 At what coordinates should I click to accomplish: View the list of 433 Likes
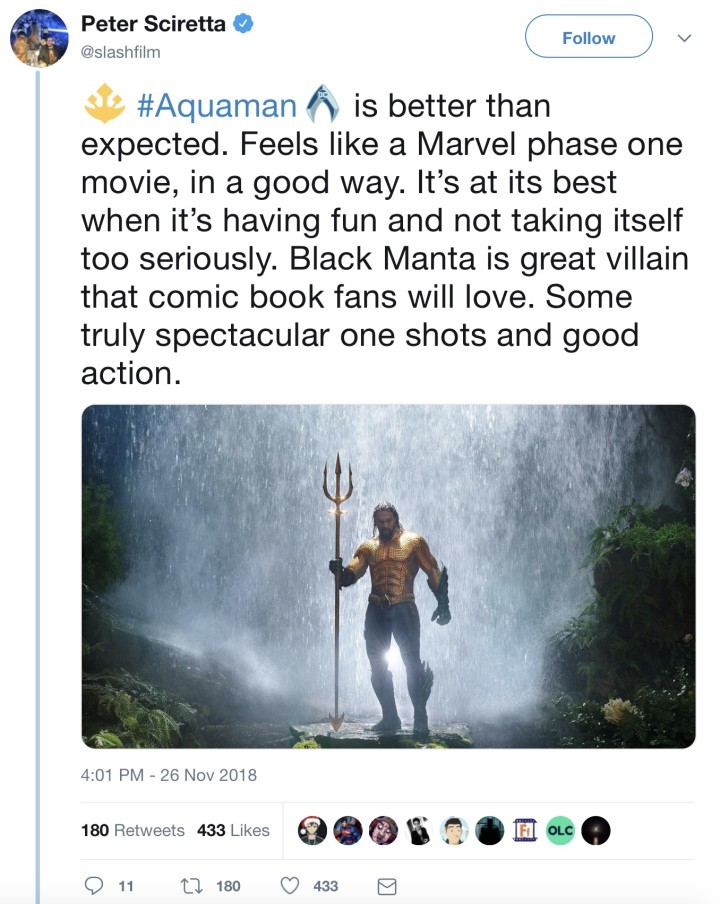tap(233, 830)
